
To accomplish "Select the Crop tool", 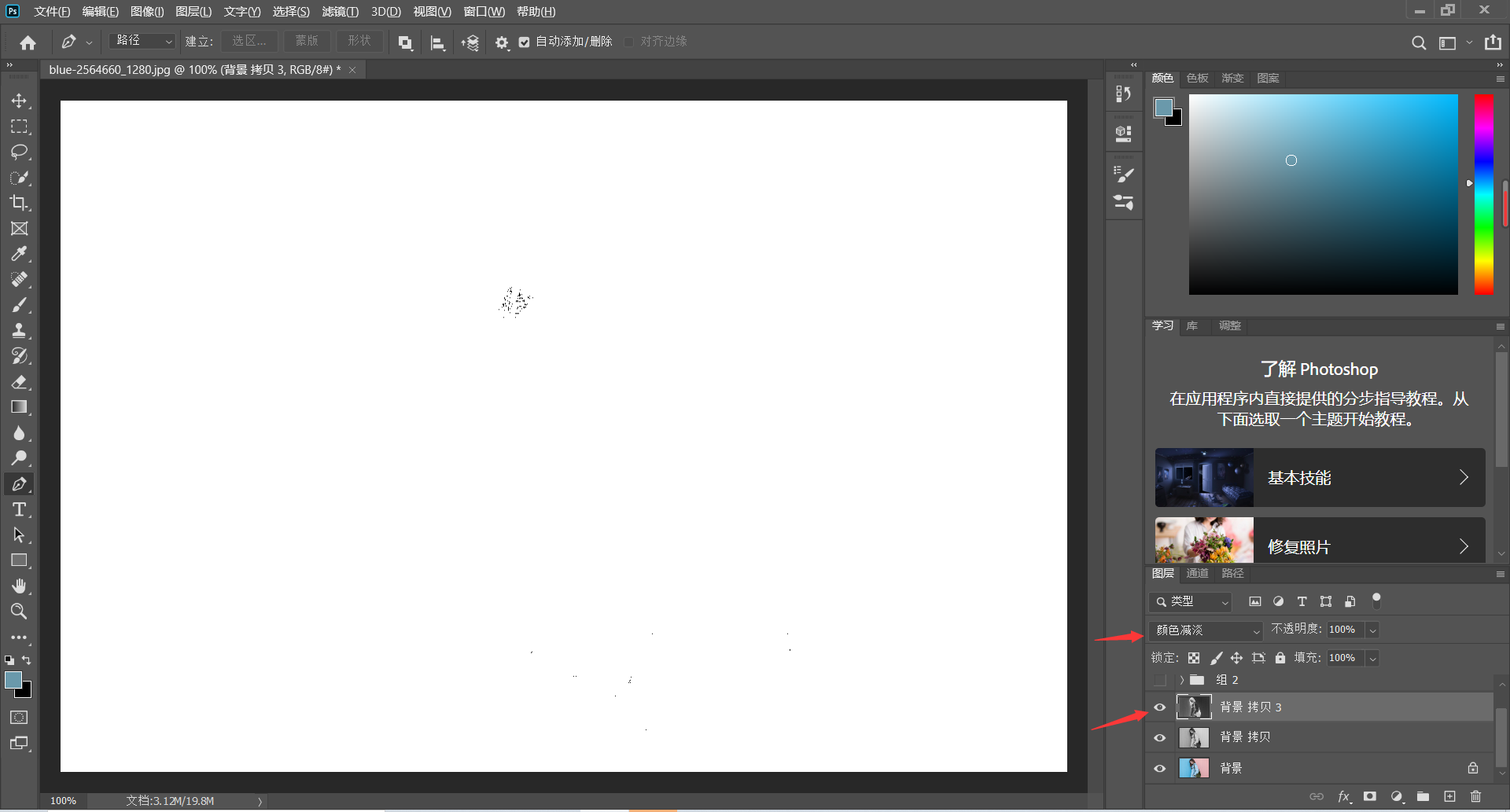I will [x=19, y=203].
